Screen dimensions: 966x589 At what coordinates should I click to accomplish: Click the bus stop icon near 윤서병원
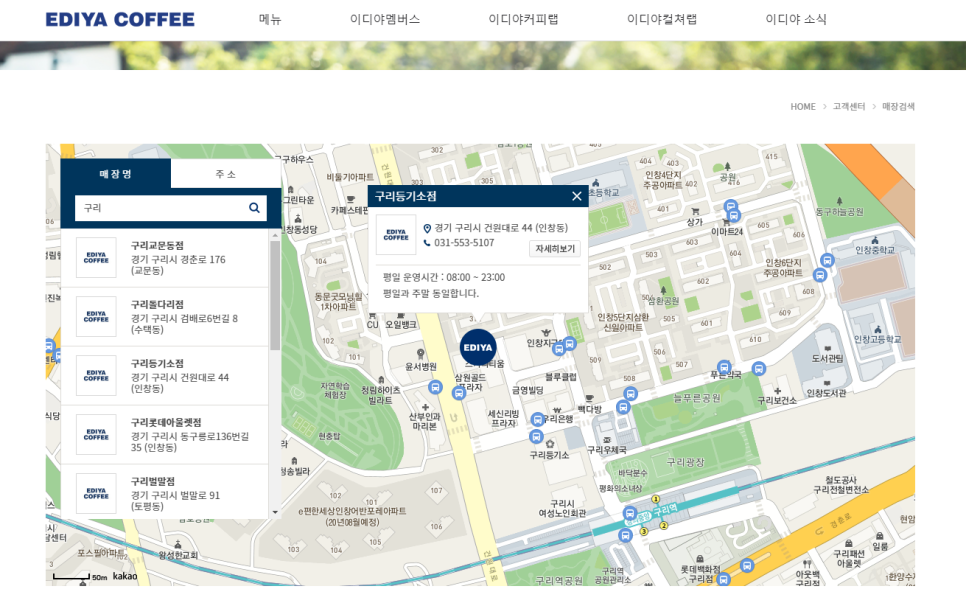(x=435, y=387)
